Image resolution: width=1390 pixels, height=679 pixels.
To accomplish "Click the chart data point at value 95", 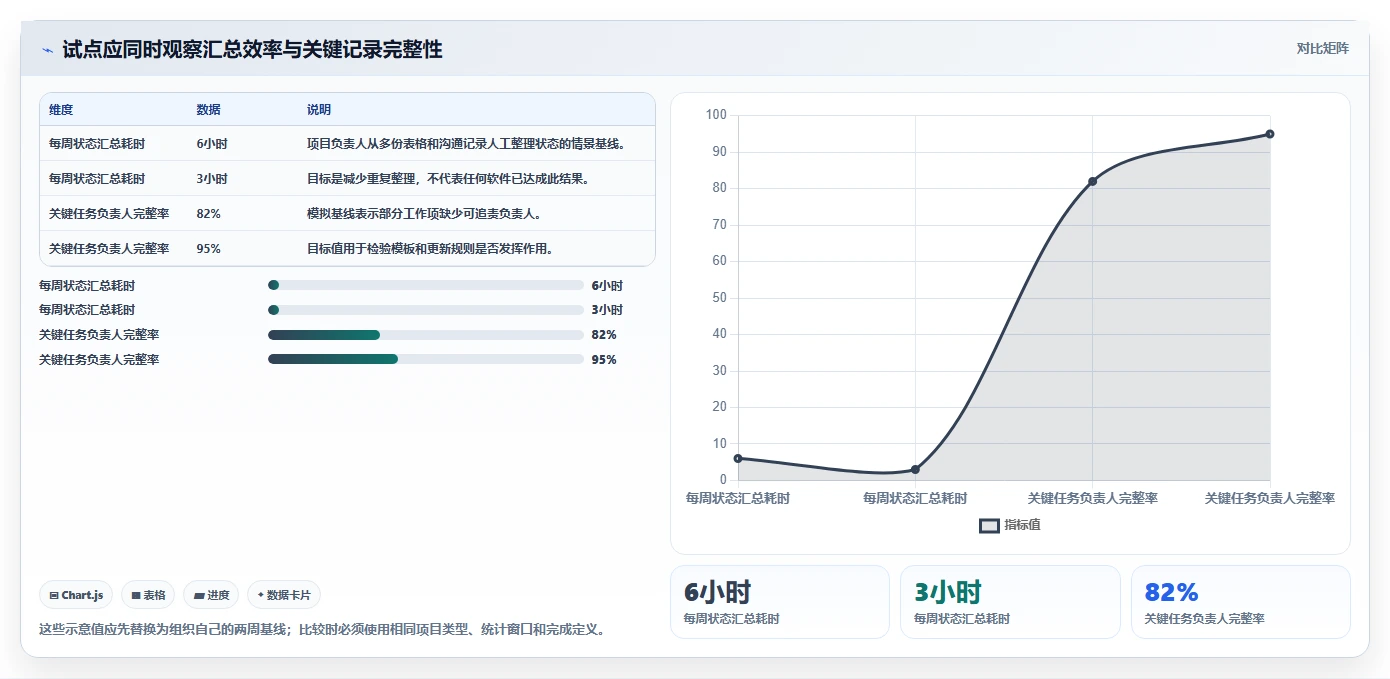I will pos(1270,134).
